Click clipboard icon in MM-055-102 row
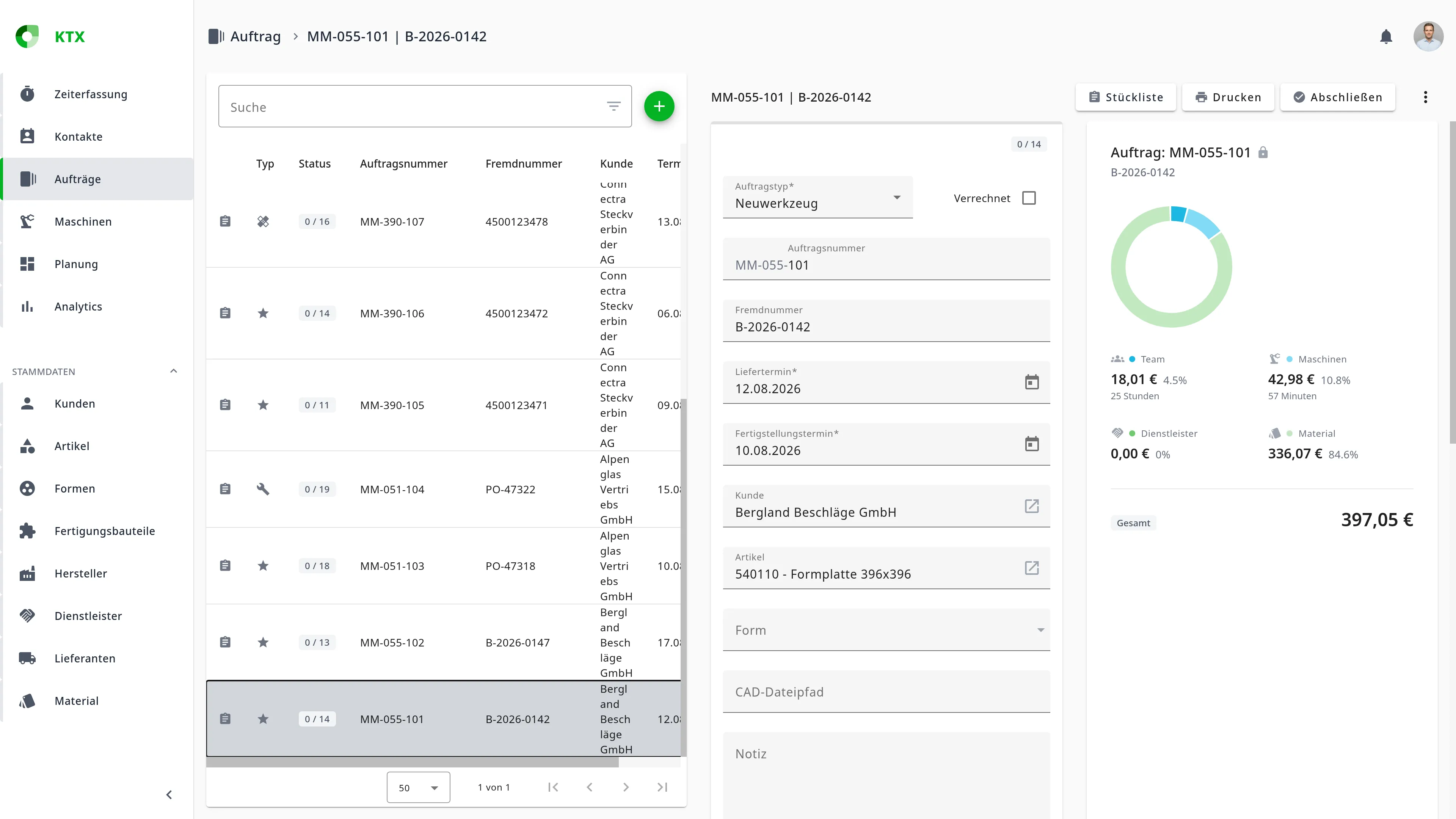Viewport: 1456px width, 819px height. pyautogui.click(x=225, y=642)
